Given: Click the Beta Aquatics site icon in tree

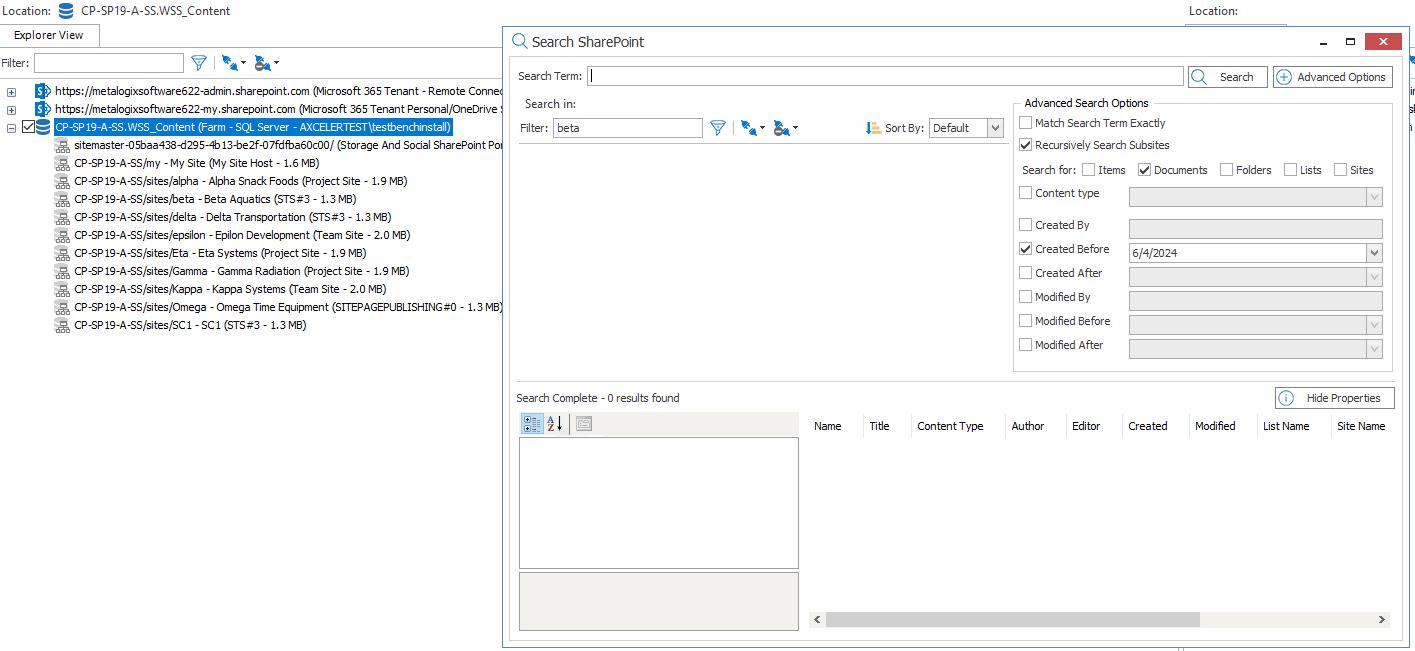Looking at the screenshot, I should pos(62,199).
